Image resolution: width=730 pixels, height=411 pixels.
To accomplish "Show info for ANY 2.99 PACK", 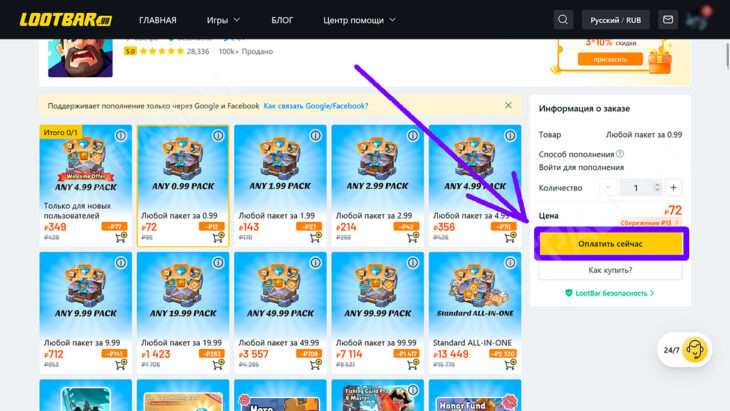I will tap(413, 136).
